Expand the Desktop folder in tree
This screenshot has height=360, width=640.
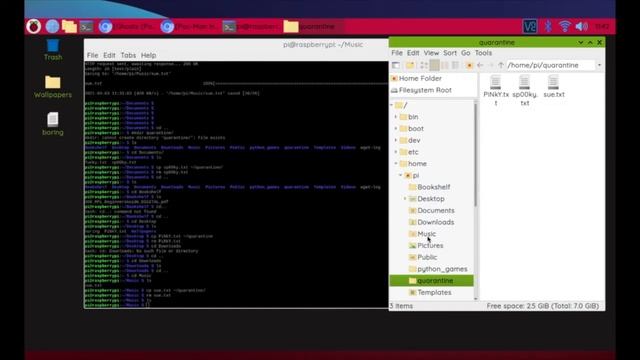(405, 199)
